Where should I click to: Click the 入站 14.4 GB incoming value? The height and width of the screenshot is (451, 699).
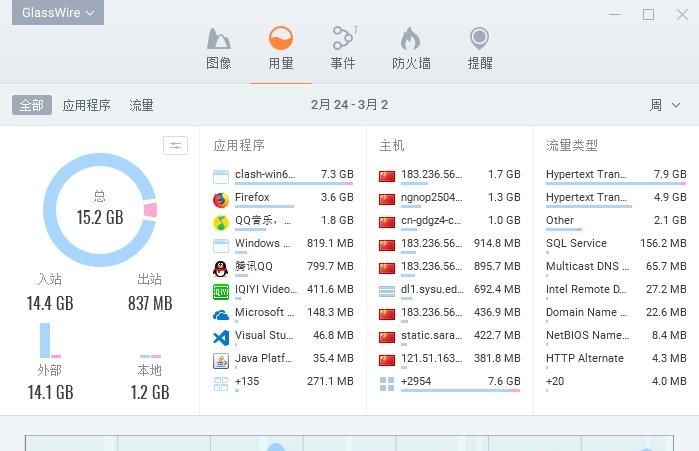click(x=50, y=303)
